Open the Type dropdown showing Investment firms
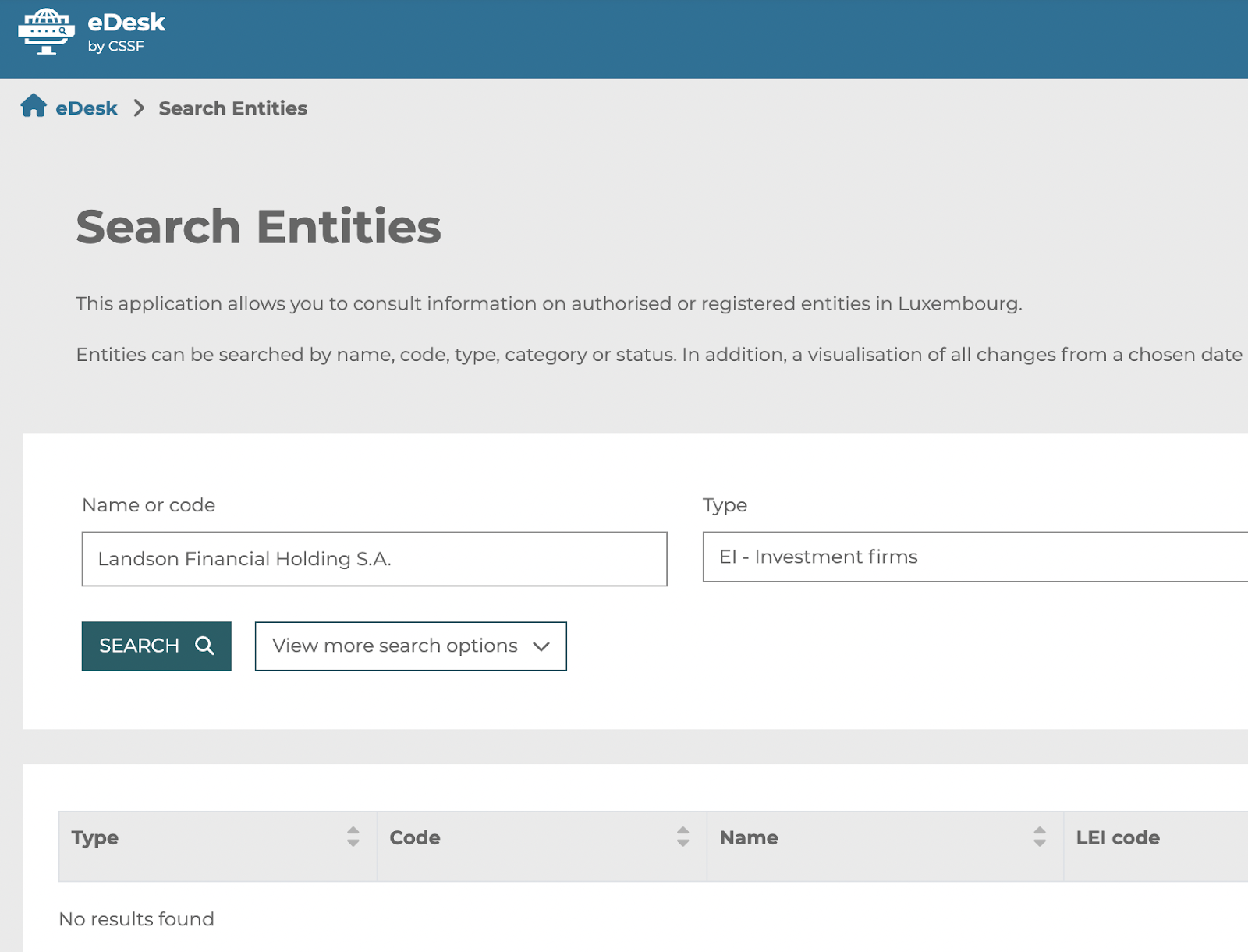Image resolution: width=1248 pixels, height=952 pixels. (x=975, y=557)
